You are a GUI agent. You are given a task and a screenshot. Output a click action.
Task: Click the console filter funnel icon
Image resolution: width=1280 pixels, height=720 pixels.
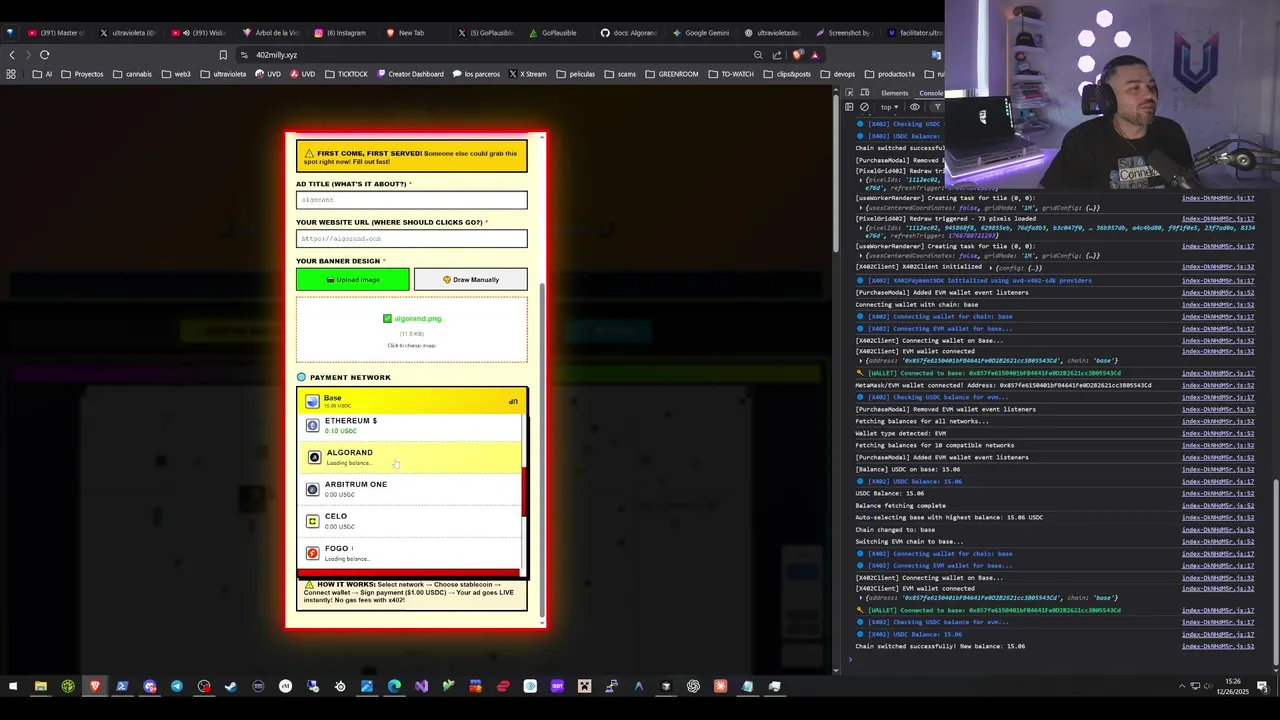[937, 107]
